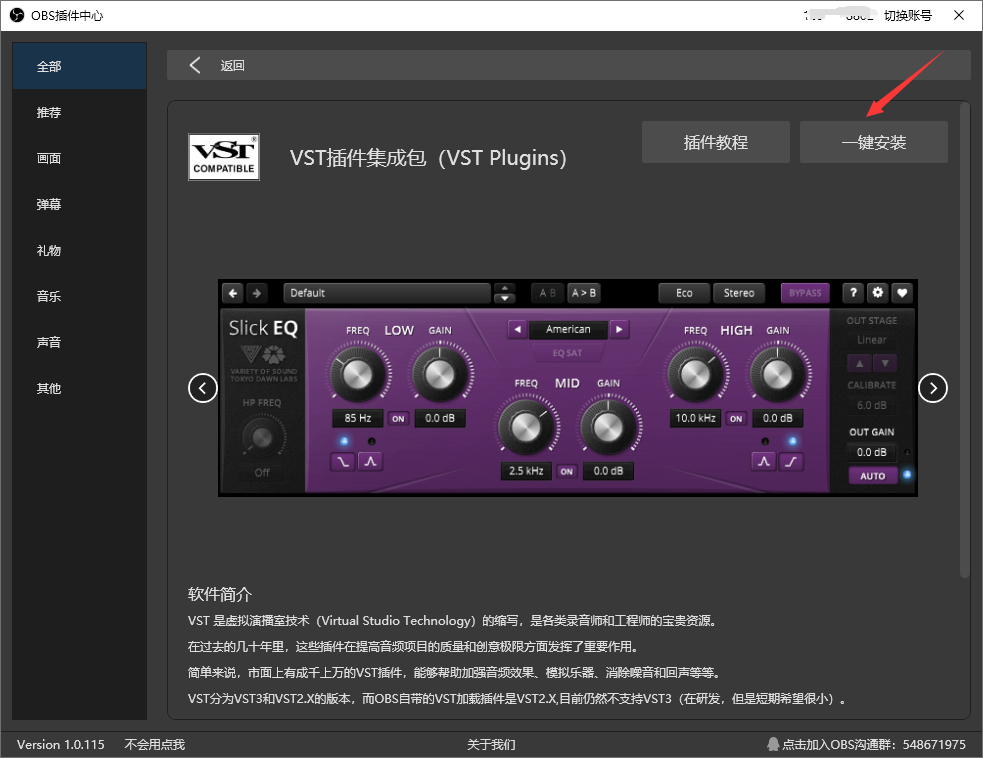983x758 pixels.
Task: Open the 插件教程 plugin tutorial
Action: (716, 142)
